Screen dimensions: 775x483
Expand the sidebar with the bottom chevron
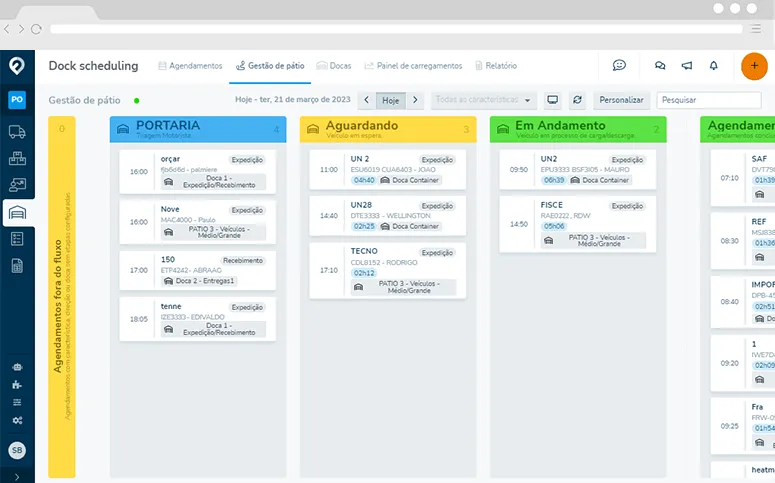click(17, 477)
